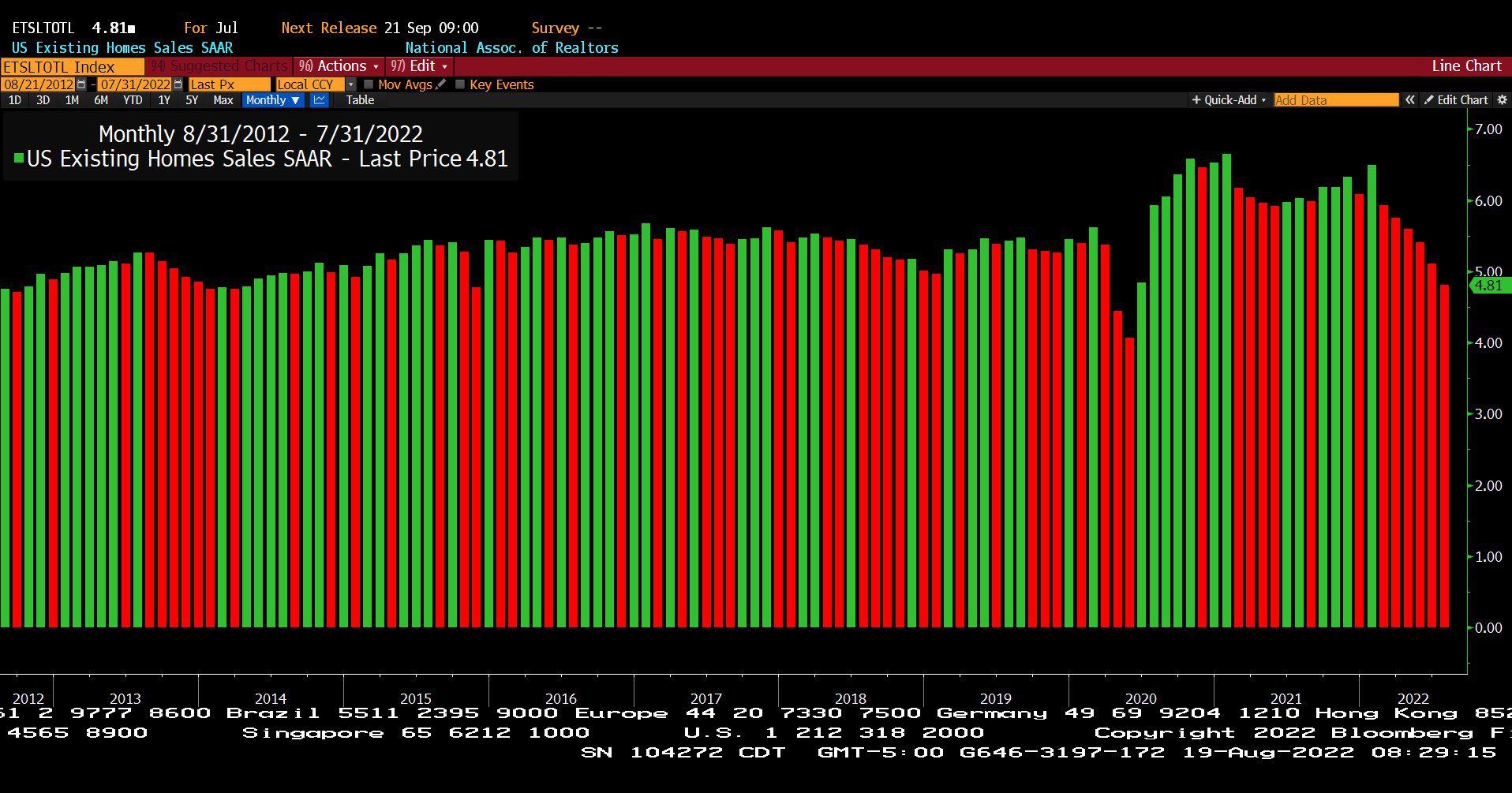
Task: Click the Edit Chart pencil button
Action: click(x=1456, y=100)
